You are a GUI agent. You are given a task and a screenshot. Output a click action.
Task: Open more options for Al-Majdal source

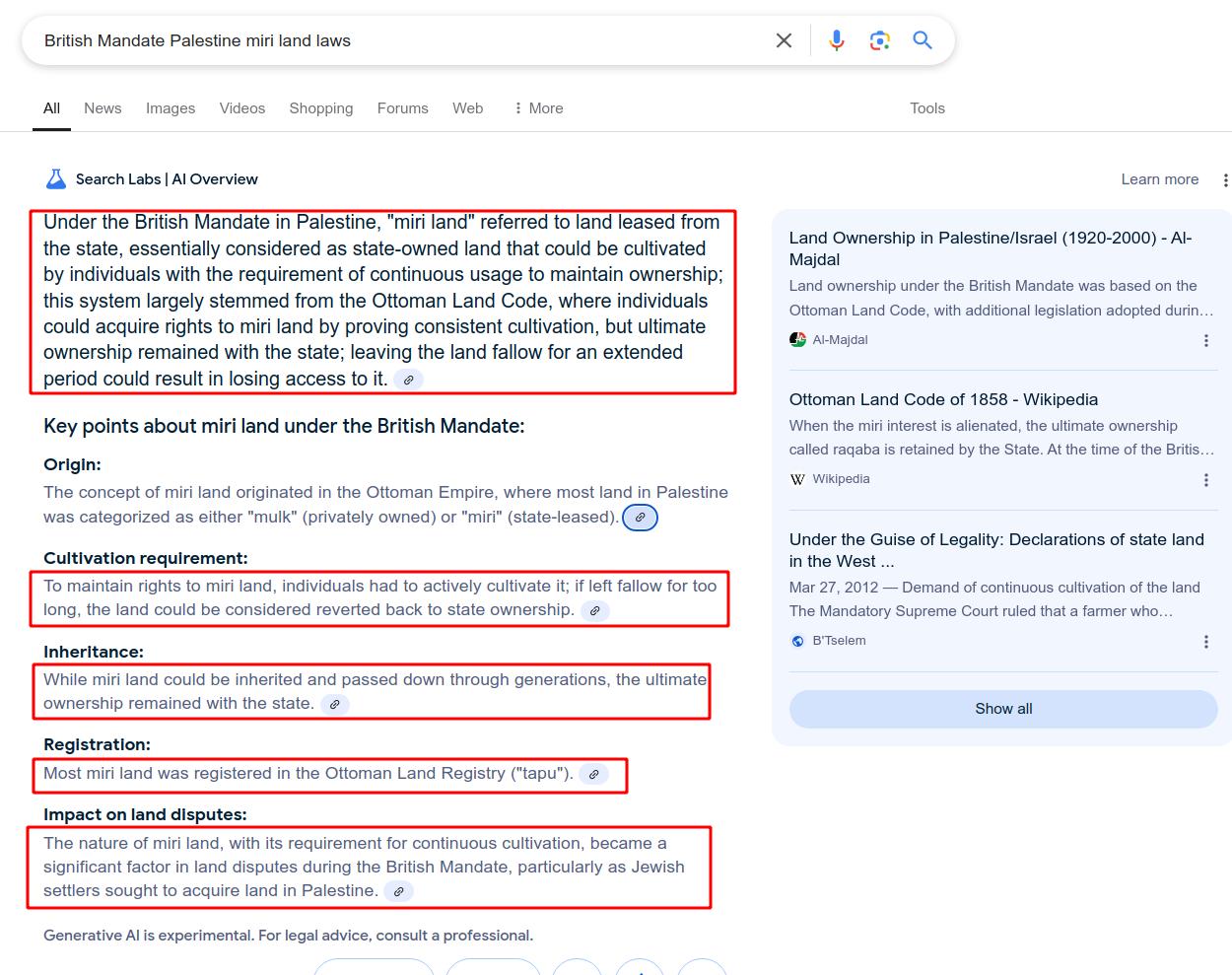(1205, 340)
